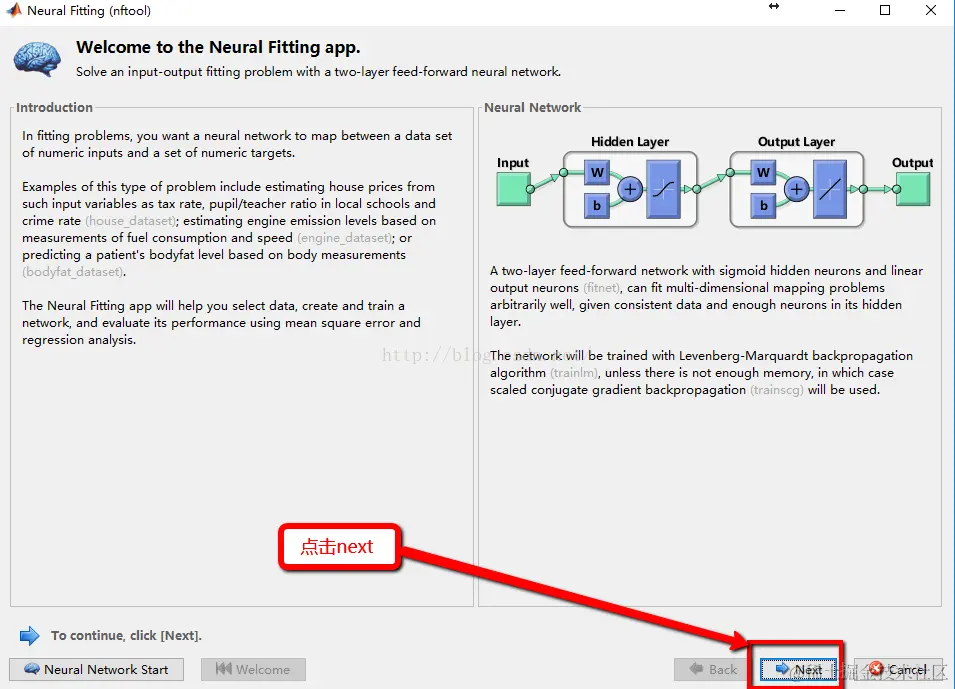Click the Neural Network panel title
Image resolution: width=955 pixels, height=689 pixels.
click(x=532, y=107)
